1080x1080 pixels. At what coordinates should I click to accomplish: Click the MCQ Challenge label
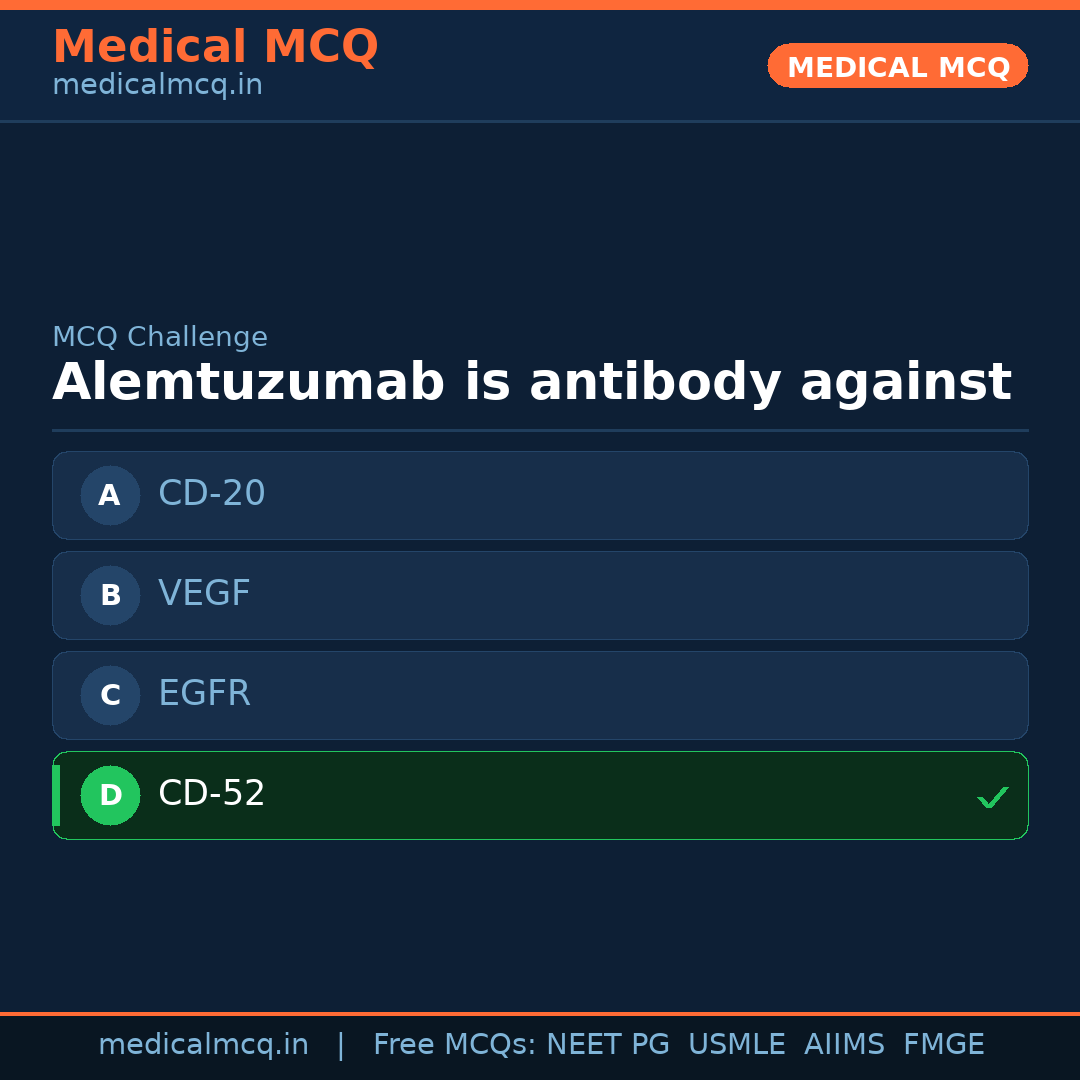(160, 337)
